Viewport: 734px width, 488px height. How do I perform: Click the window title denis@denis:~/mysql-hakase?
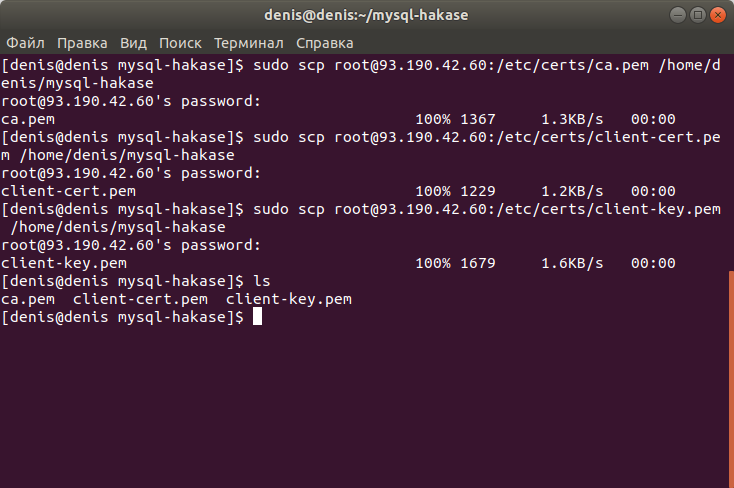click(x=366, y=15)
